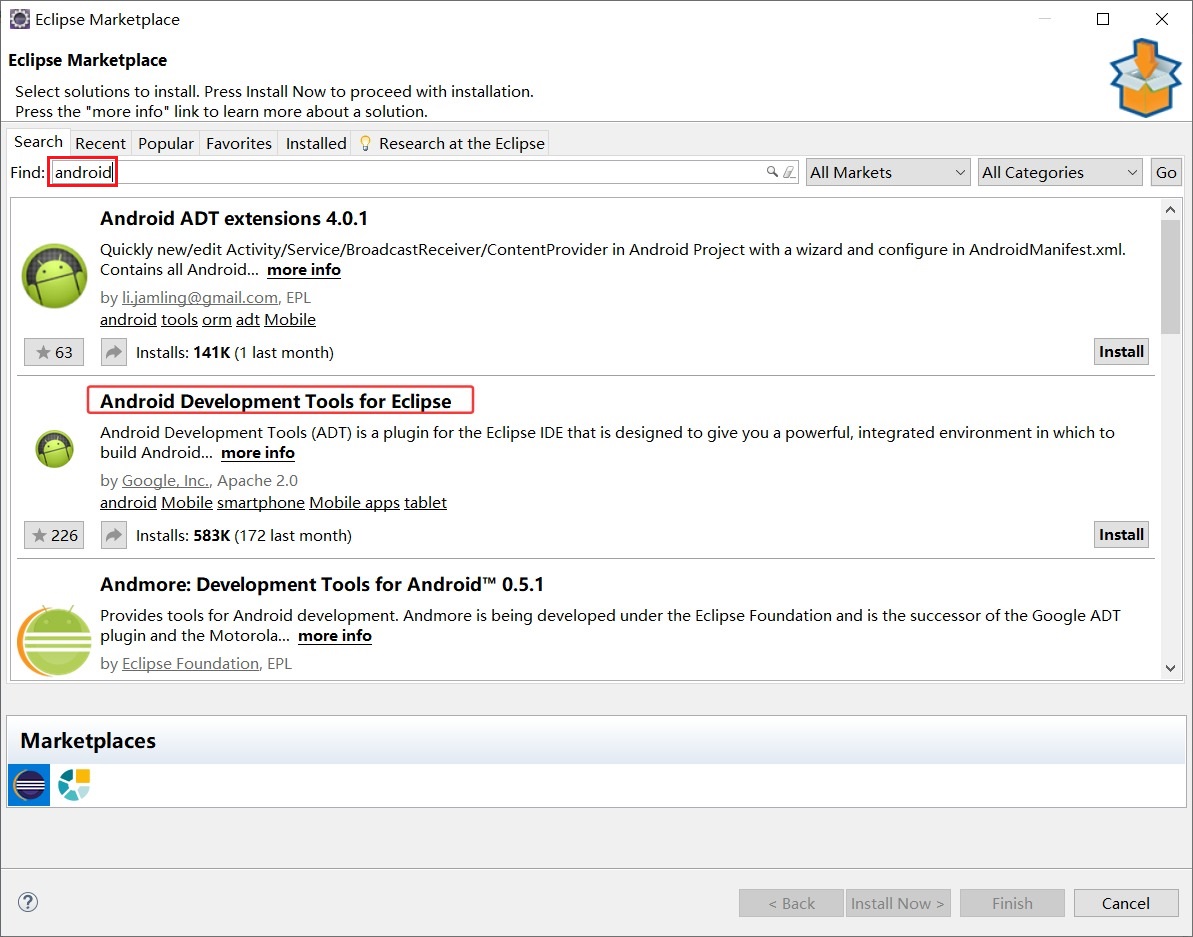1193x937 pixels.
Task: Click Mobile tag under ADT extensions
Action: [290, 319]
